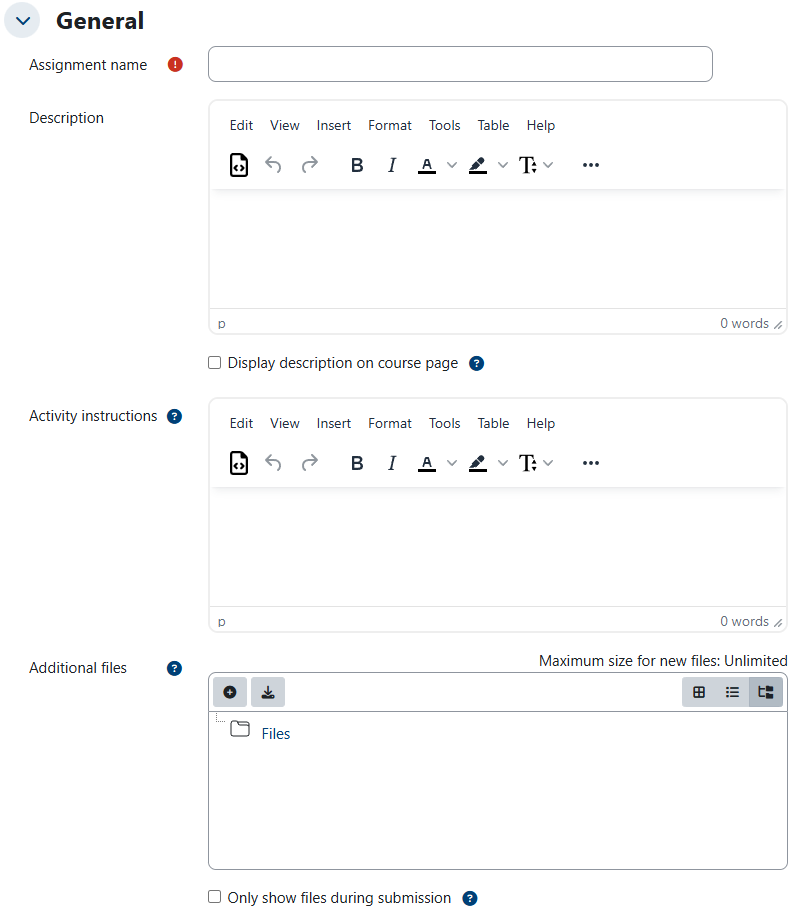This screenshot has width=791, height=914.
Task: Open View menu in Activity instructions editor
Action: [x=284, y=423]
